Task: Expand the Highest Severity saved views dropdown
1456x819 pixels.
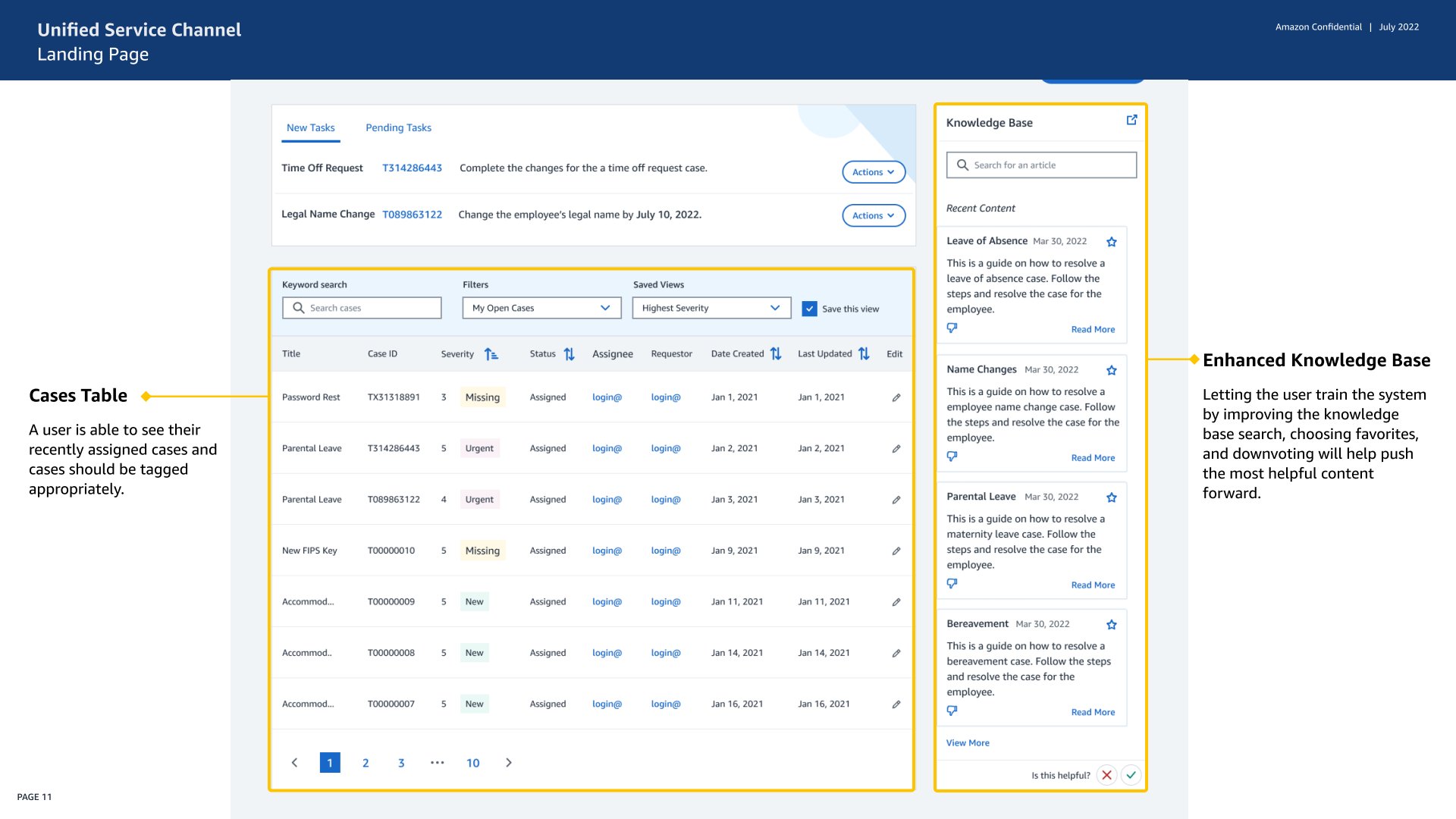Action: [x=711, y=308]
